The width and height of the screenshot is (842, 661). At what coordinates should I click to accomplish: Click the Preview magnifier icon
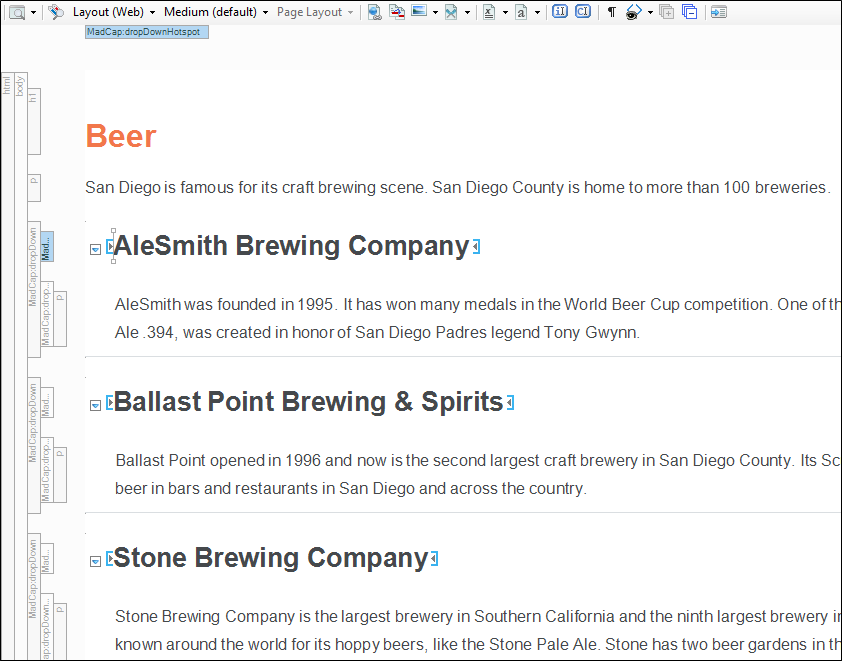coord(17,12)
